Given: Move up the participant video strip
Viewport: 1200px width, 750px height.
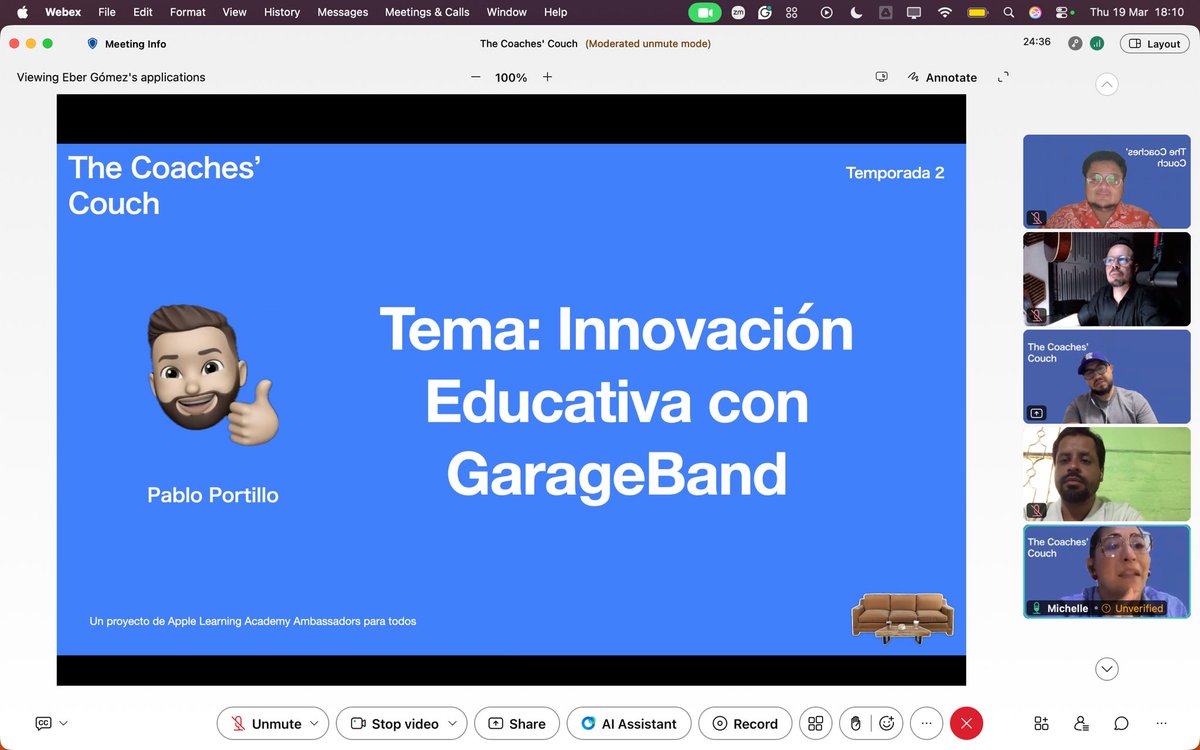Looking at the screenshot, I should (1106, 85).
